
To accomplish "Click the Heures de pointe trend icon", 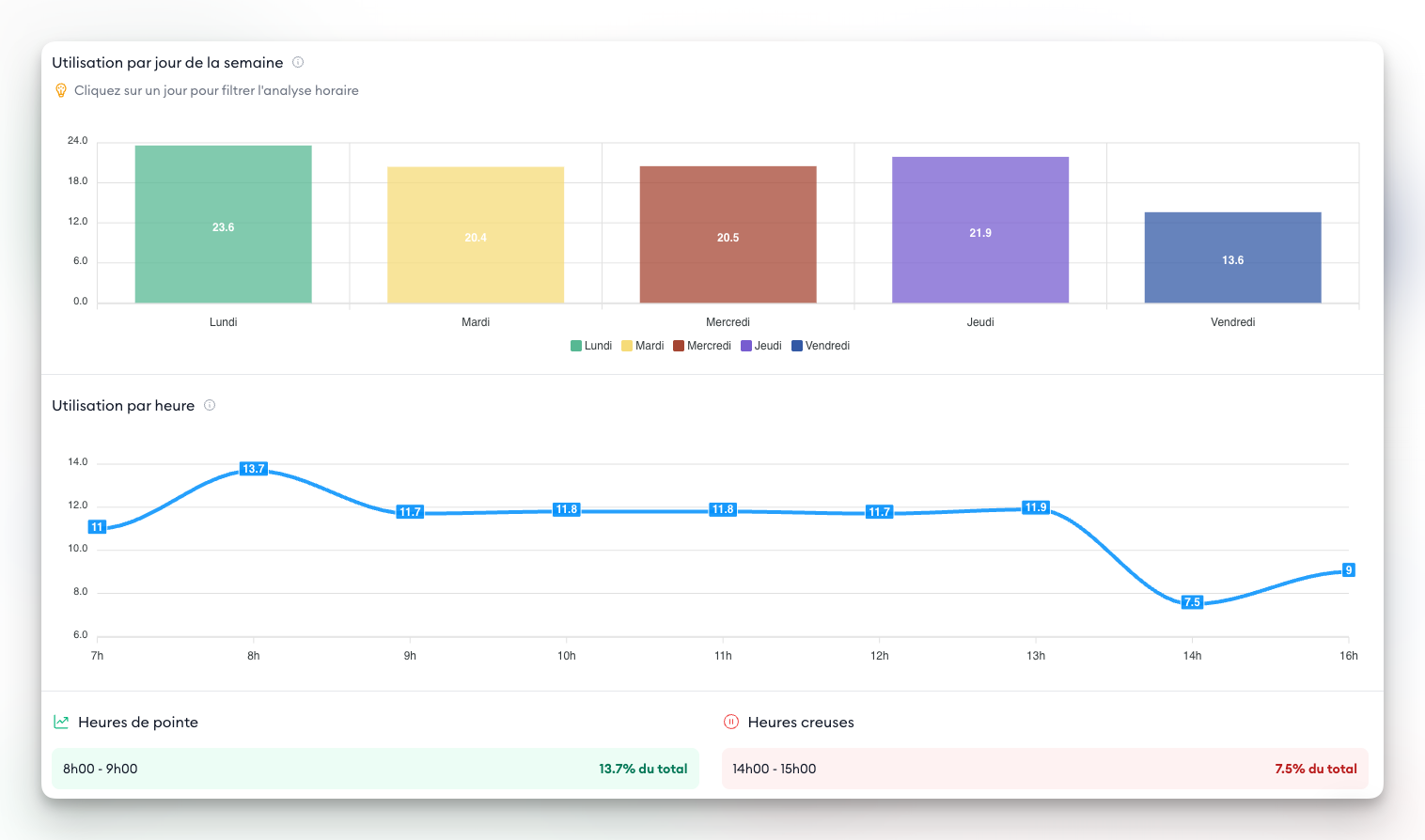I will pyautogui.click(x=61, y=722).
